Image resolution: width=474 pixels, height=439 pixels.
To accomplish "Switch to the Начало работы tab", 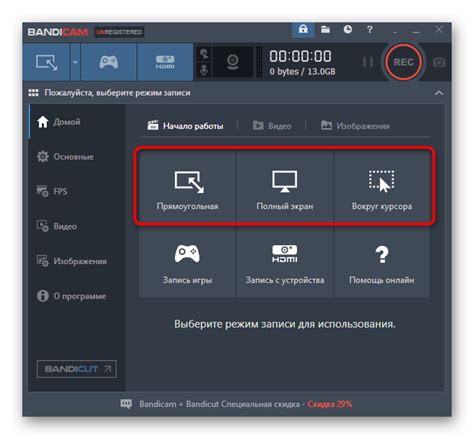I will 185,126.
